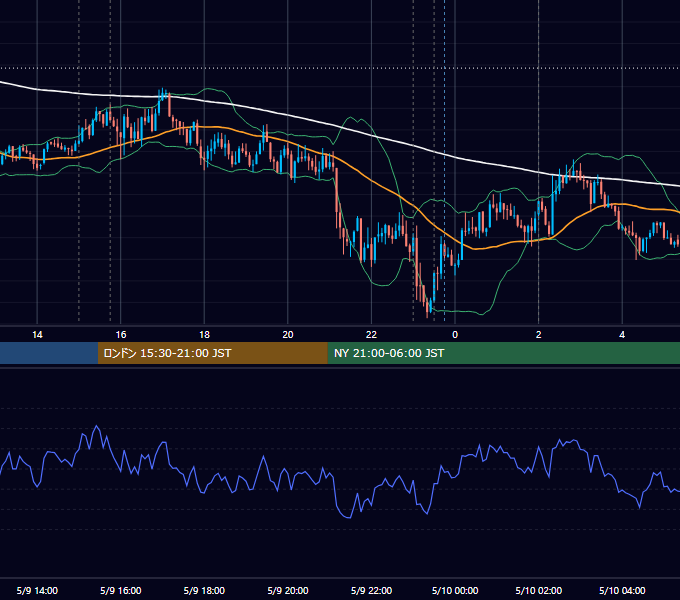Click the 2 hour label on chart axis
Screen dimensions: 680x600
(x=539, y=335)
